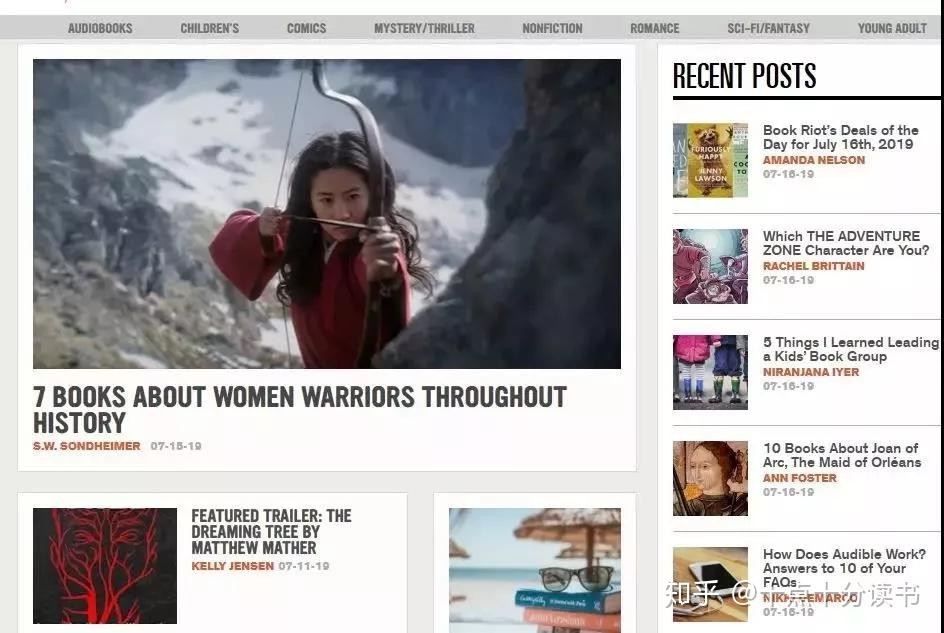View author Ann Foster's posts
The image size is (944, 633).
pos(799,478)
